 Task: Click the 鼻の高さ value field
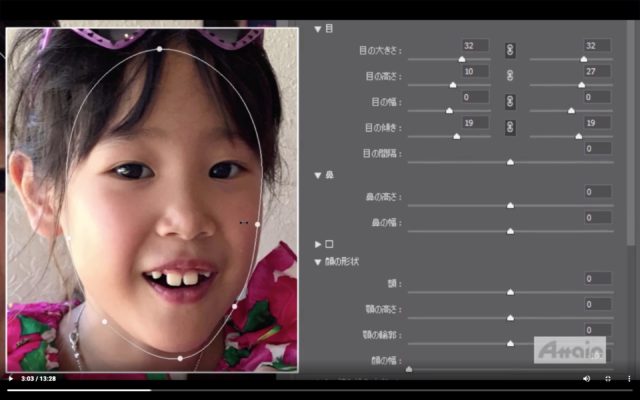(x=598, y=191)
